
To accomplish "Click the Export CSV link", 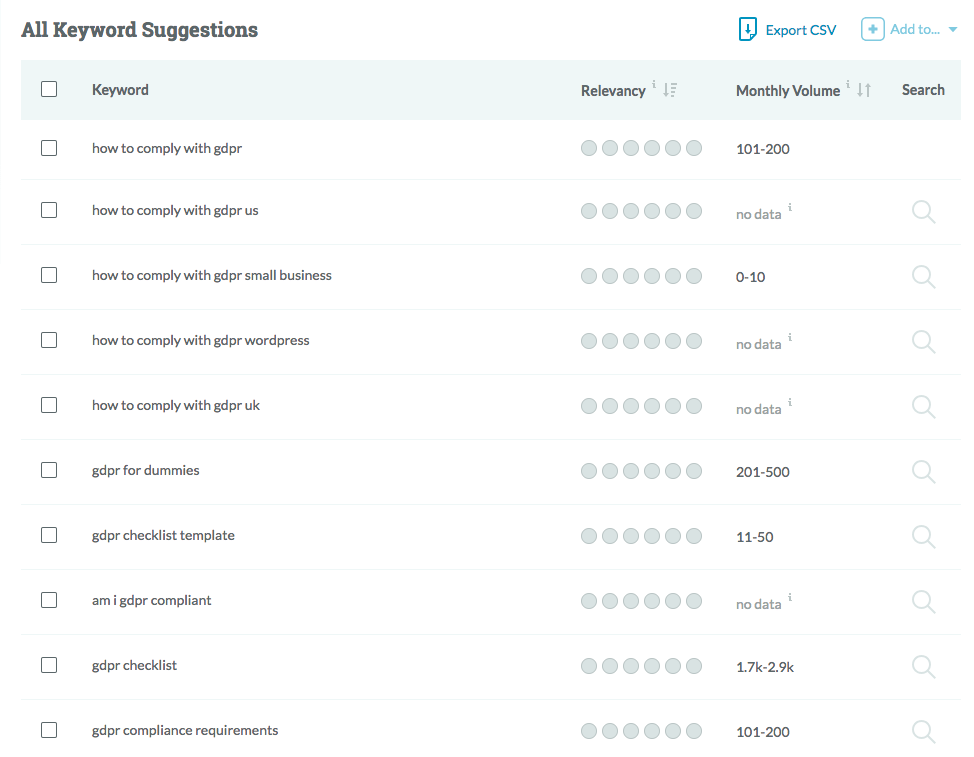I will pos(787,30).
